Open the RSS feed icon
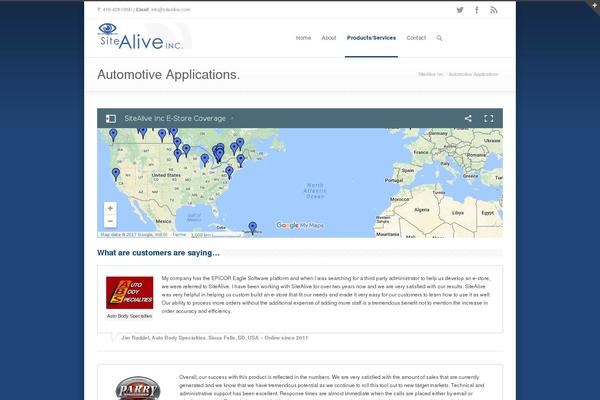 click(494, 10)
